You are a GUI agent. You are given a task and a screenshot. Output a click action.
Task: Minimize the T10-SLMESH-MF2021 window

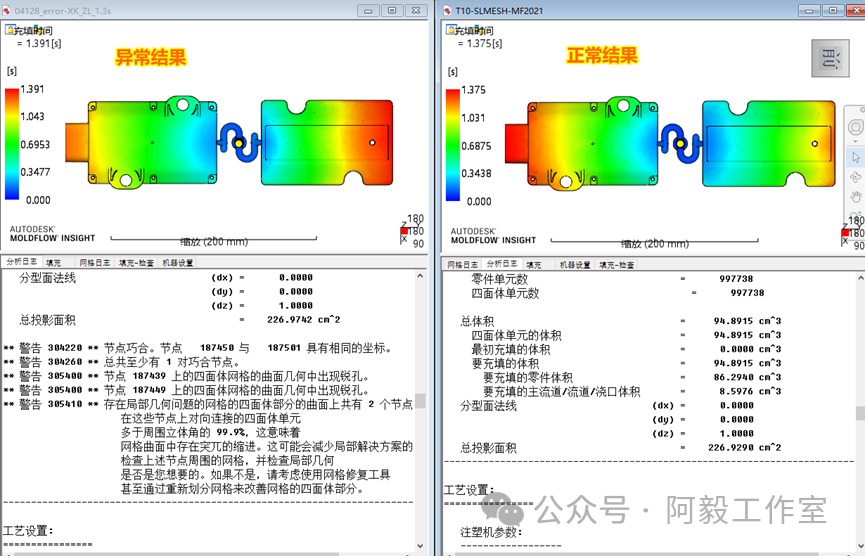pyautogui.click(x=809, y=10)
